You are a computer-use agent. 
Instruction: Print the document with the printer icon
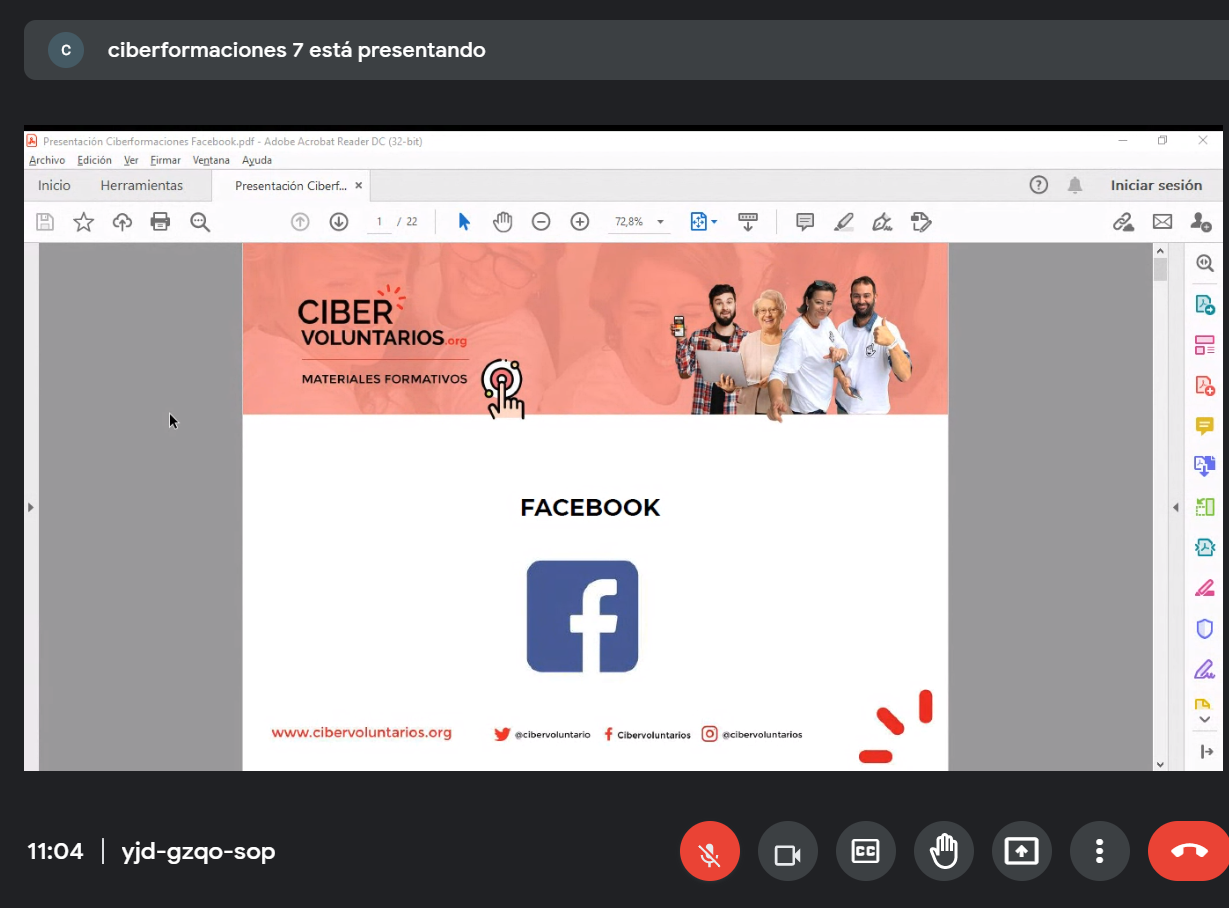[160, 222]
